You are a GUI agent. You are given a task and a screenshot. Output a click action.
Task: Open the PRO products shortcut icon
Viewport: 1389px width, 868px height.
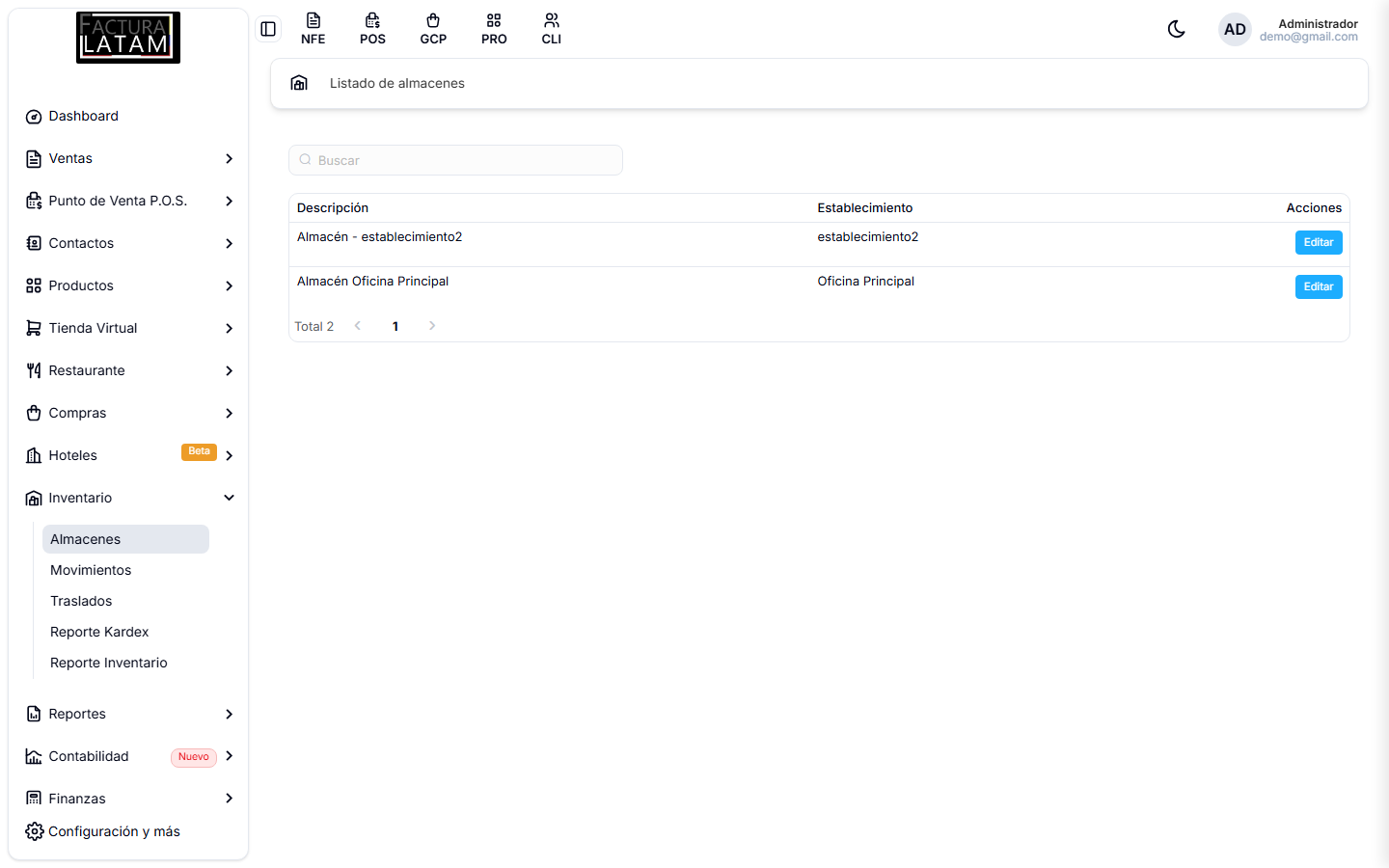coord(494,29)
